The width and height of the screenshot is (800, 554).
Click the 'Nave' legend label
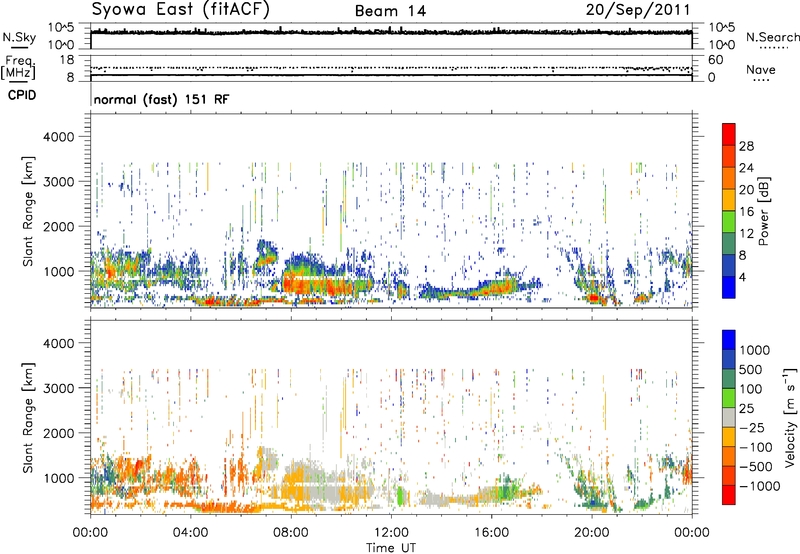[761, 69]
